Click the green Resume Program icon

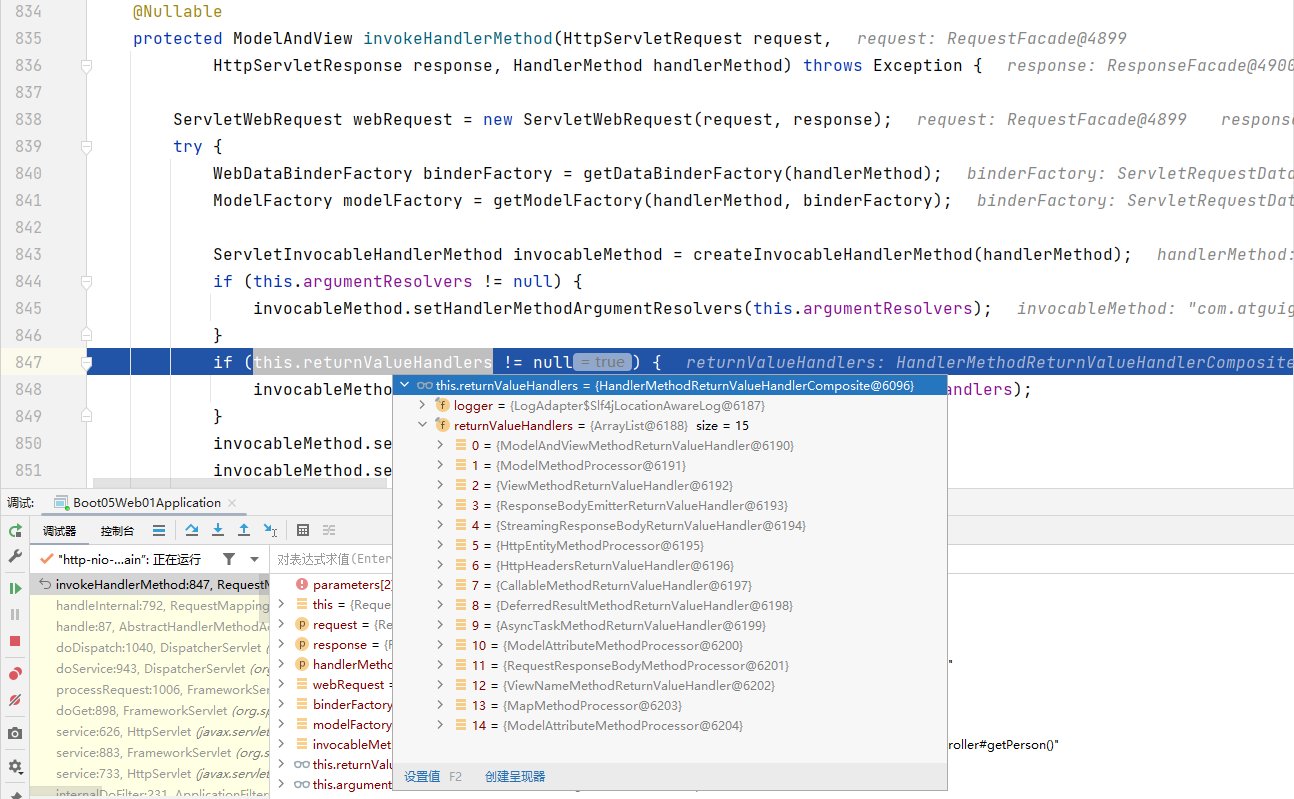[x=15, y=588]
